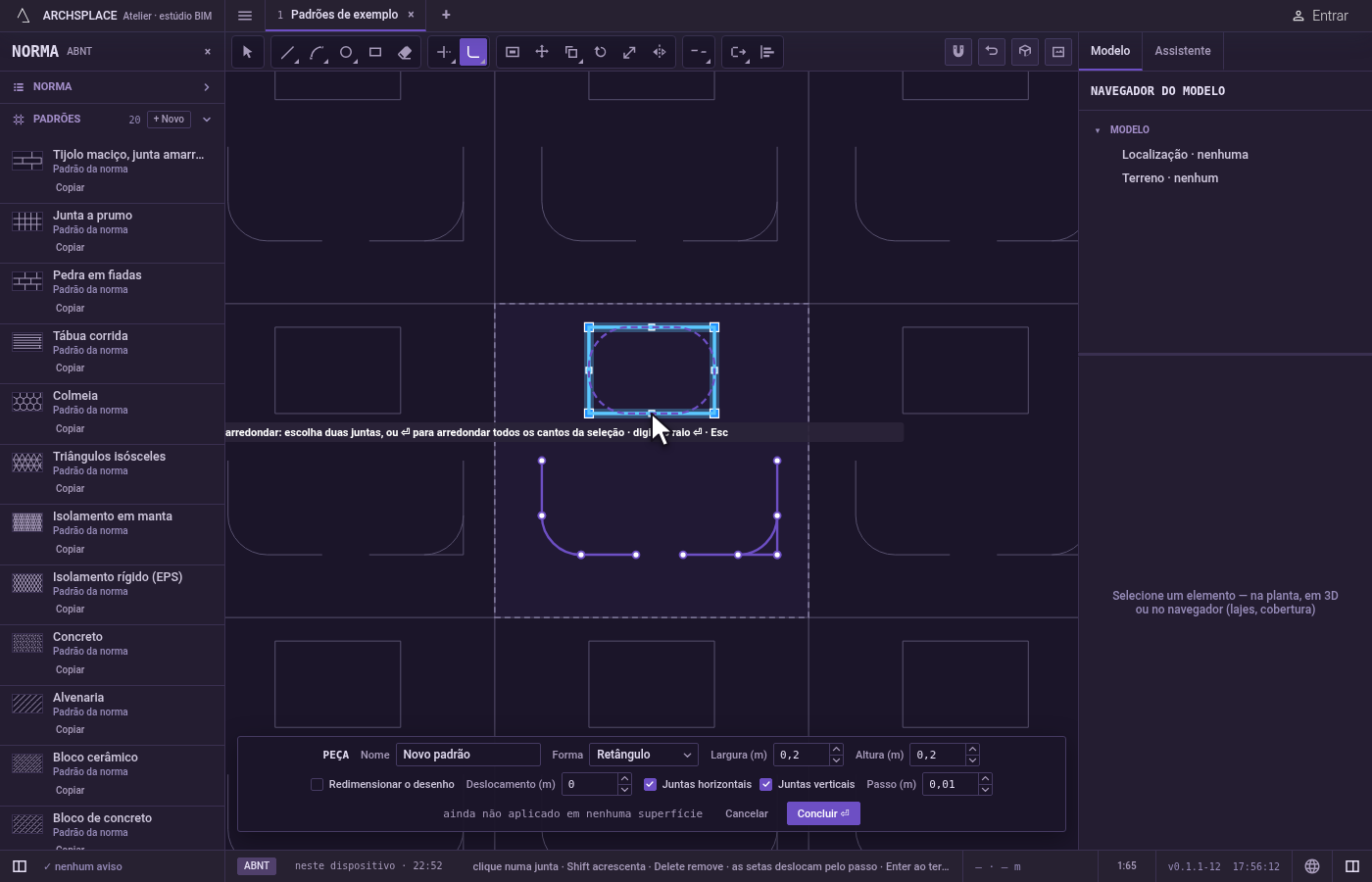Open the hamburger menu
The width and height of the screenshot is (1372, 882).
[x=245, y=15]
